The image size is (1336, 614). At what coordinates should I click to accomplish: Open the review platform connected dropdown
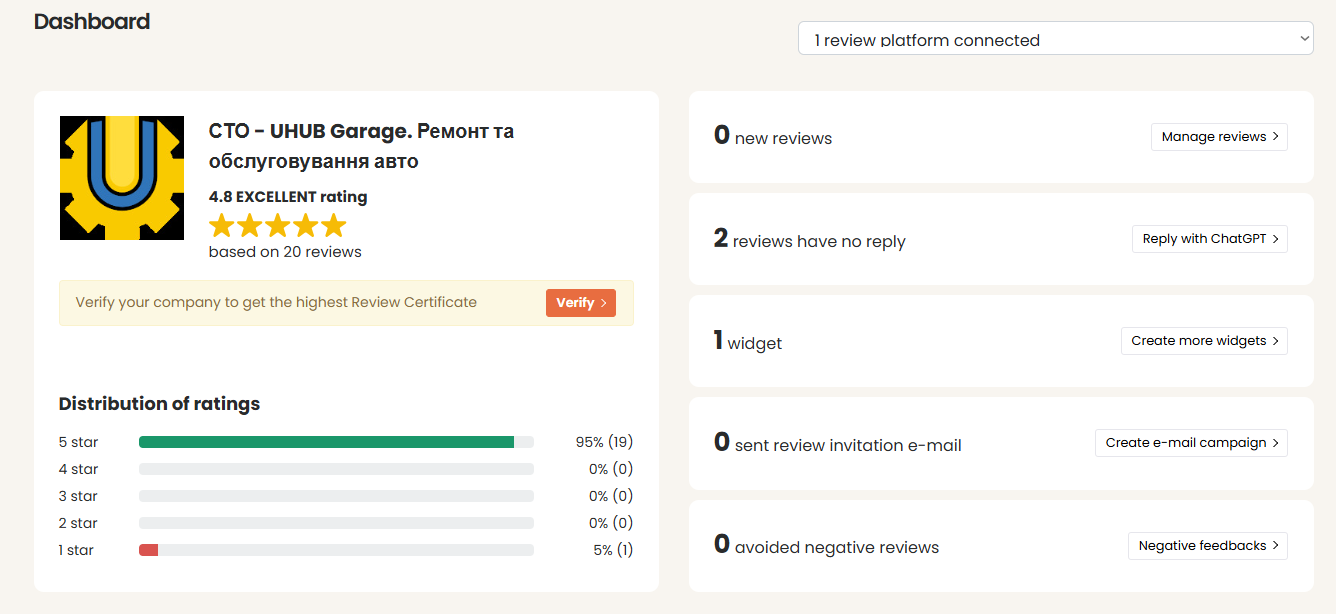click(x=1055, y=40)
